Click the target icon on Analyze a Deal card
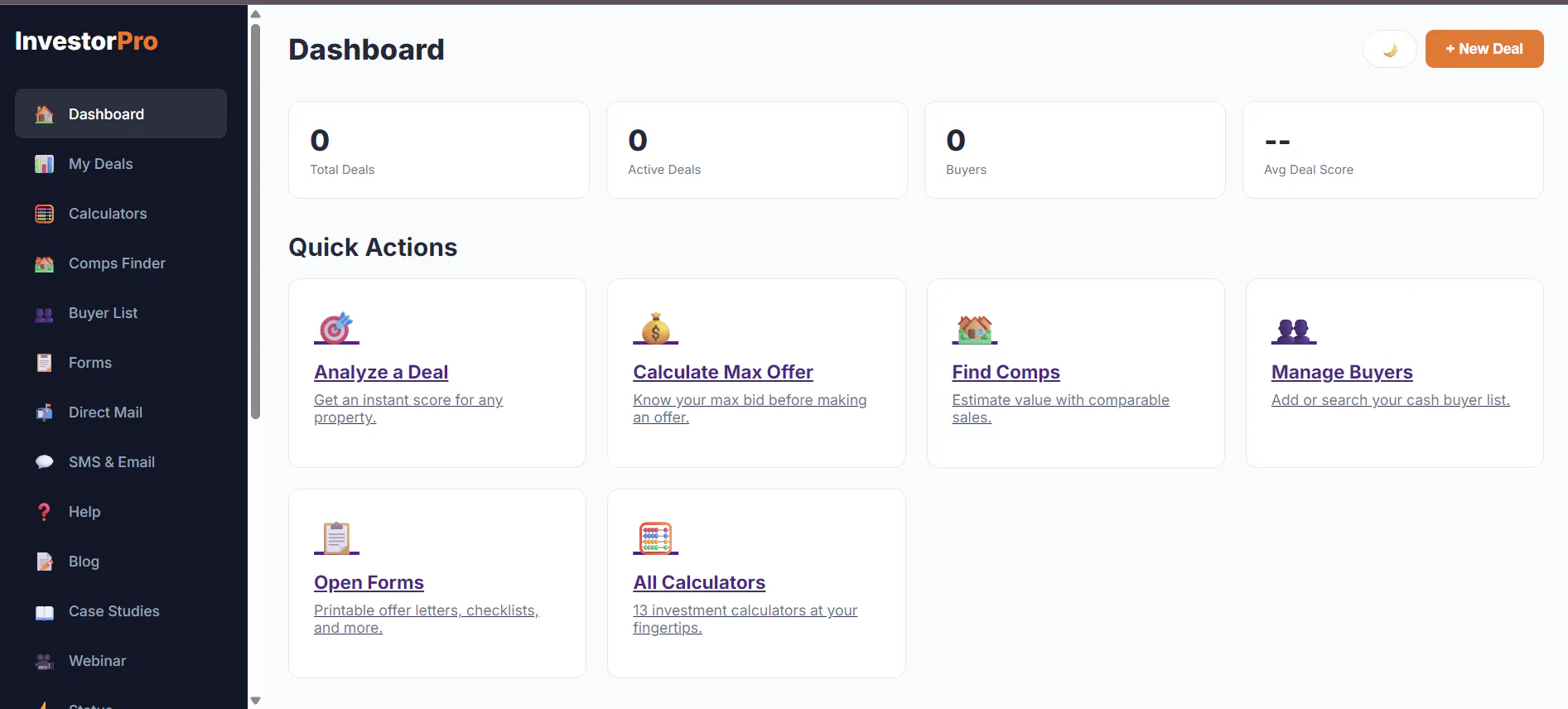The image size is (1568, 709). [x=336, y=328]
